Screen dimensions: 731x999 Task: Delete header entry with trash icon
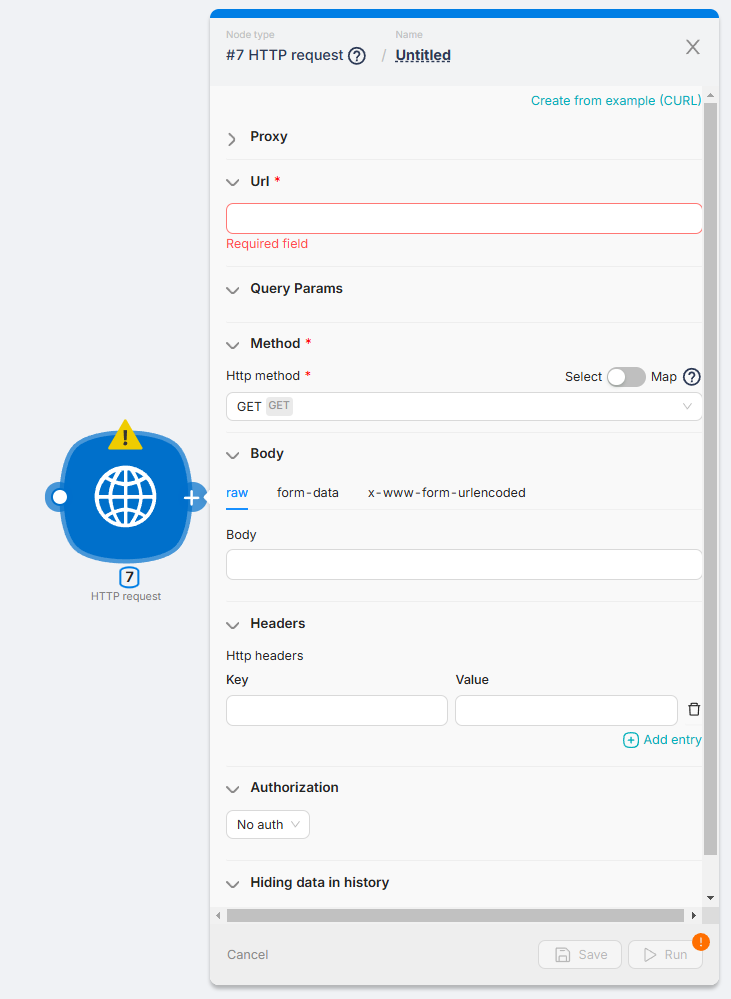point(694,710)
